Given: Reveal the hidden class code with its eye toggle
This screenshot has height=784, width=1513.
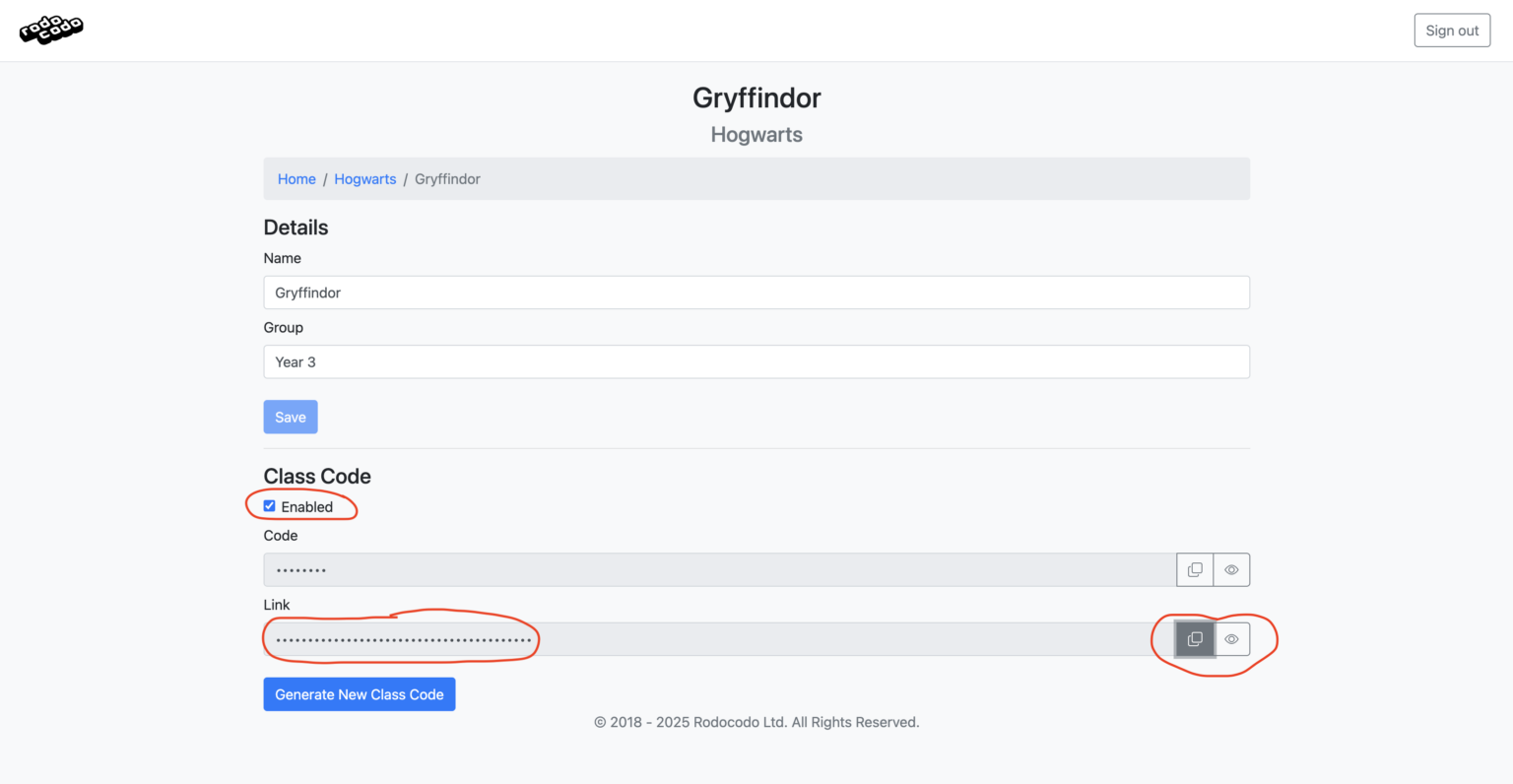Looking at the screenshot, I should point(1231,569).
